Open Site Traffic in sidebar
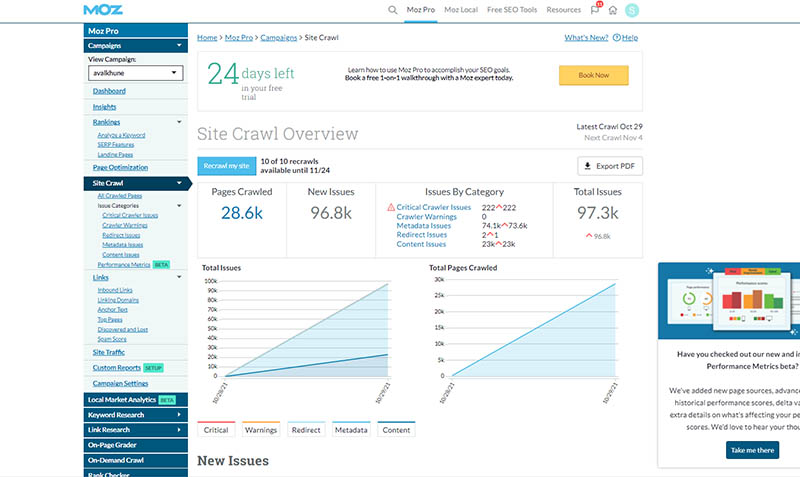The image size is (800, 477). point(109,352)
